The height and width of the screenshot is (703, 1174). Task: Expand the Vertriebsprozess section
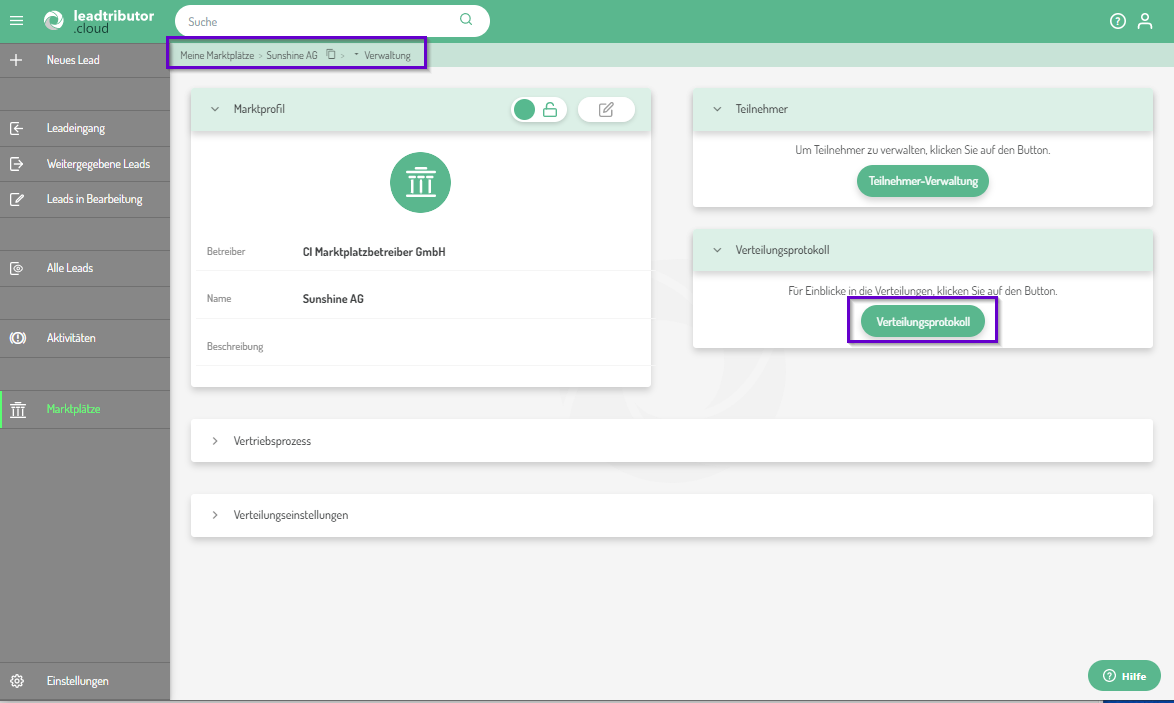pos(214,441)
